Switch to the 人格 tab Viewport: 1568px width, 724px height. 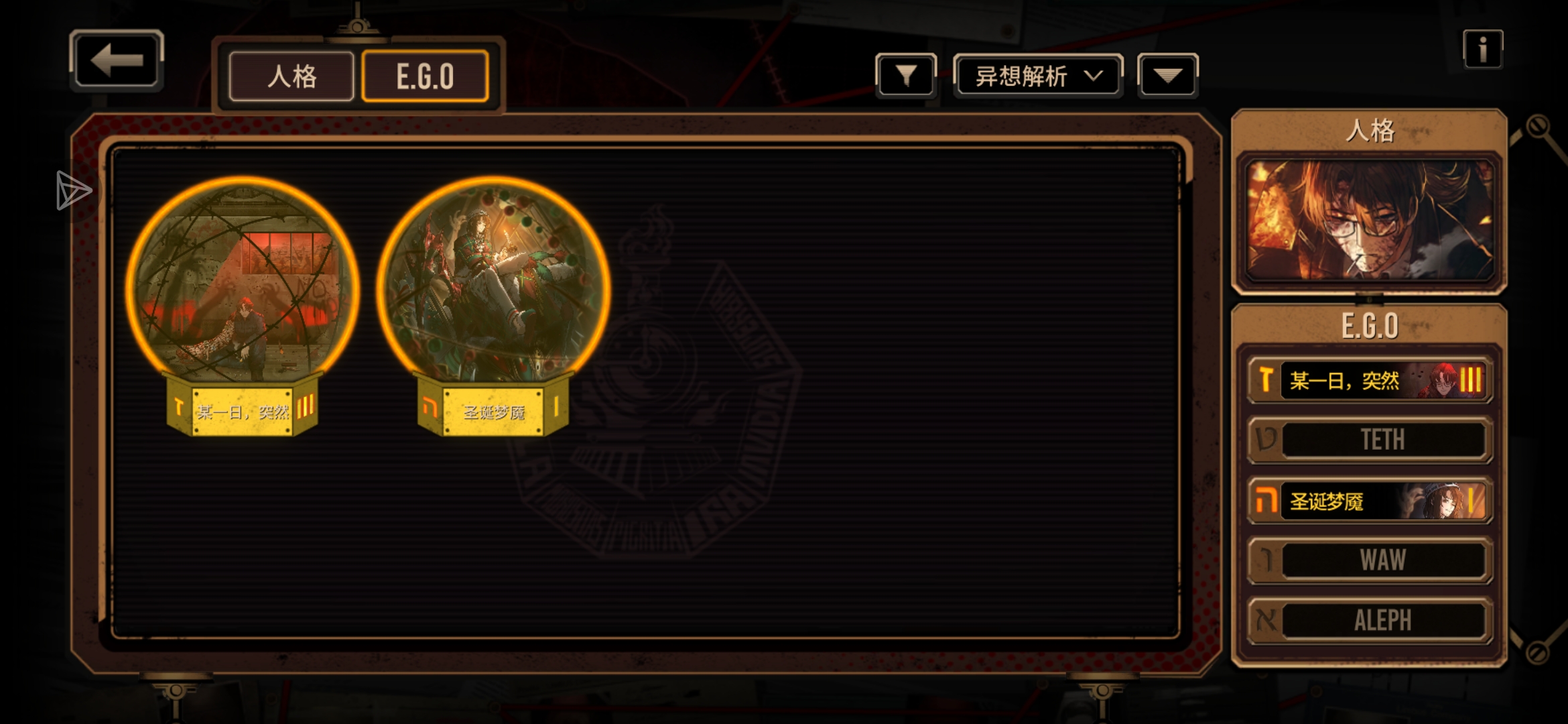[291, 76]
